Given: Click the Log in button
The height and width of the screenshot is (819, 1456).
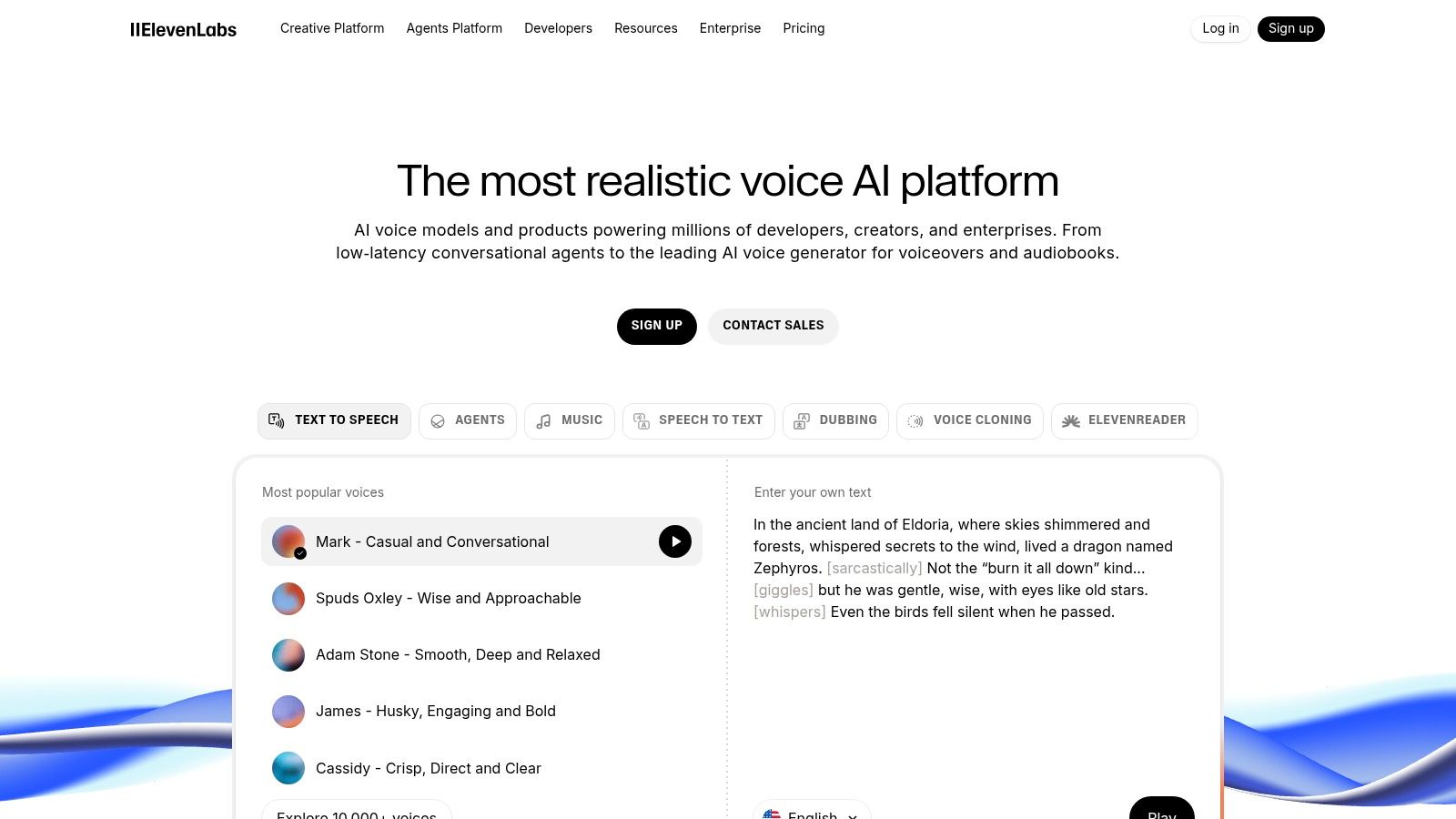Looking at the screenshot, I should (1219, 28).
